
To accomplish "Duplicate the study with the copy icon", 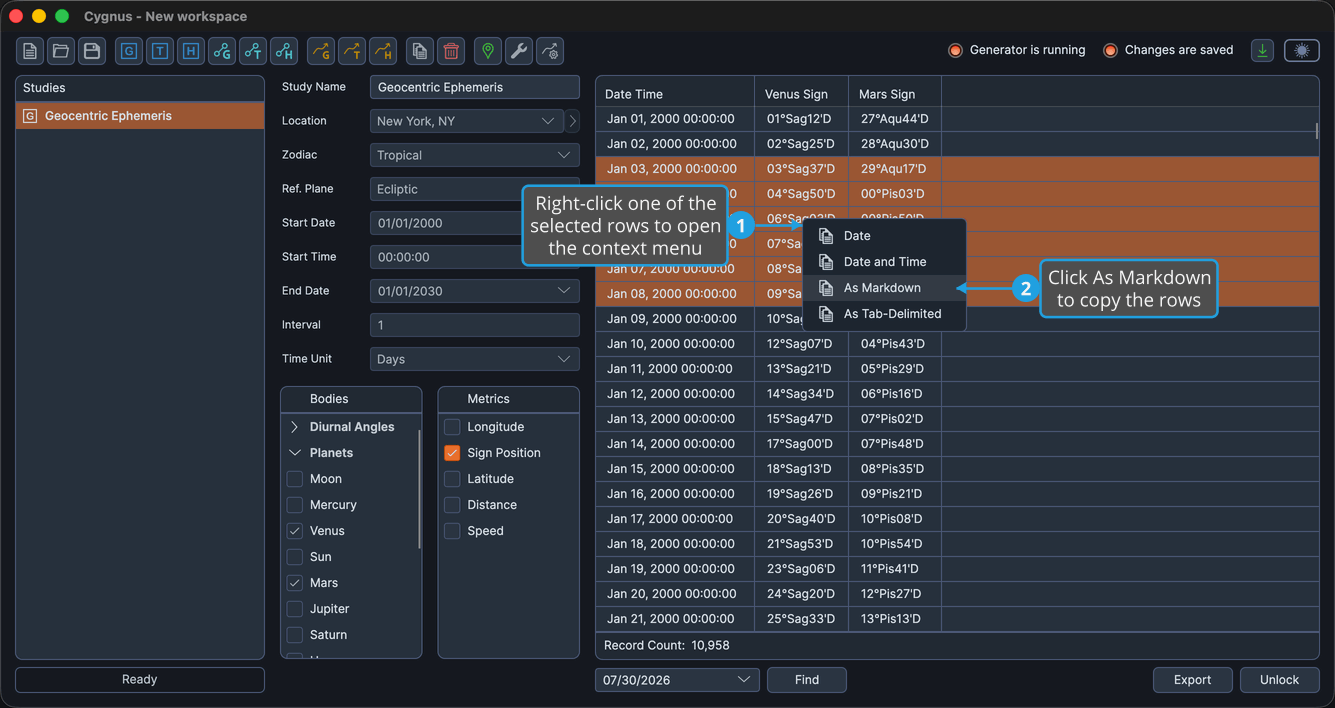I will coord(420,51).
